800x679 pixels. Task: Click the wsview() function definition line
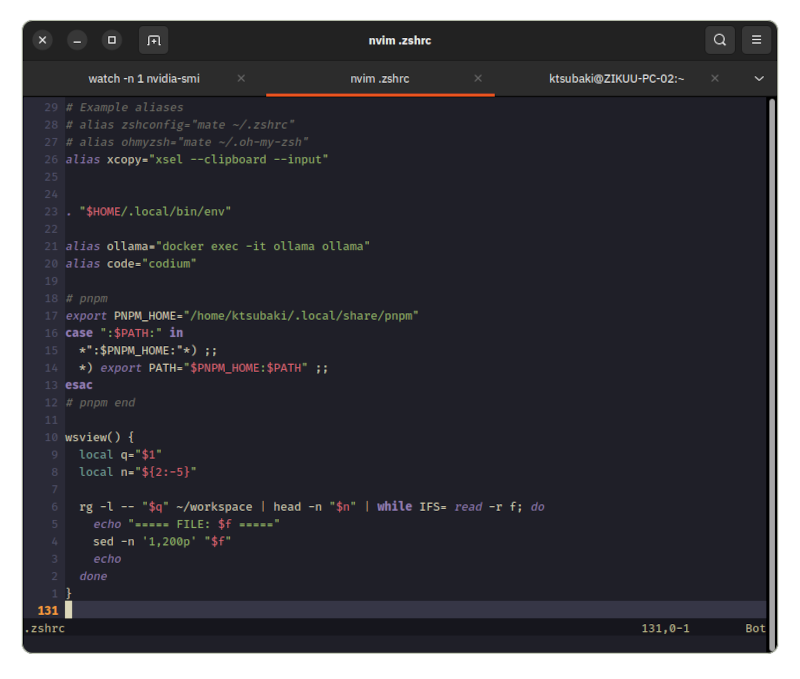coord(99,437)
